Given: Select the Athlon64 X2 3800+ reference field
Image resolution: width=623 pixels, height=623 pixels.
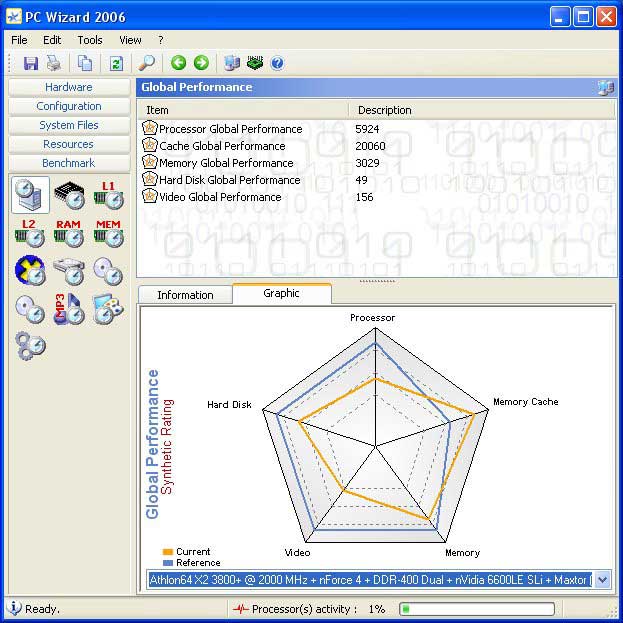Looking at the screenshot, I should pos(370,579).
